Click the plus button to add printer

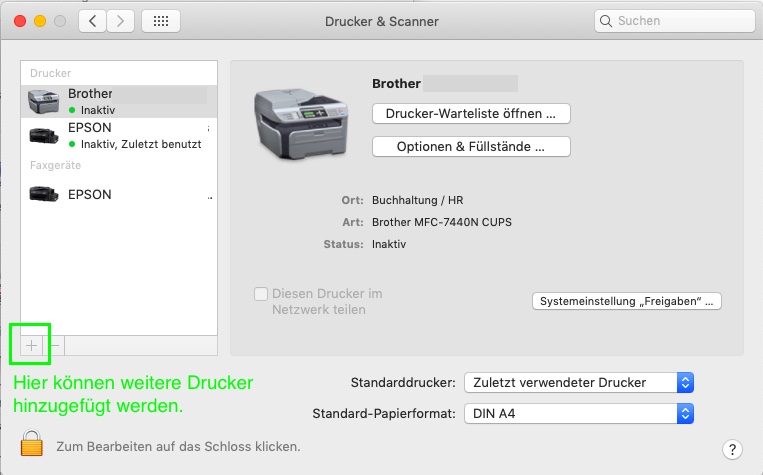(31, 345)
